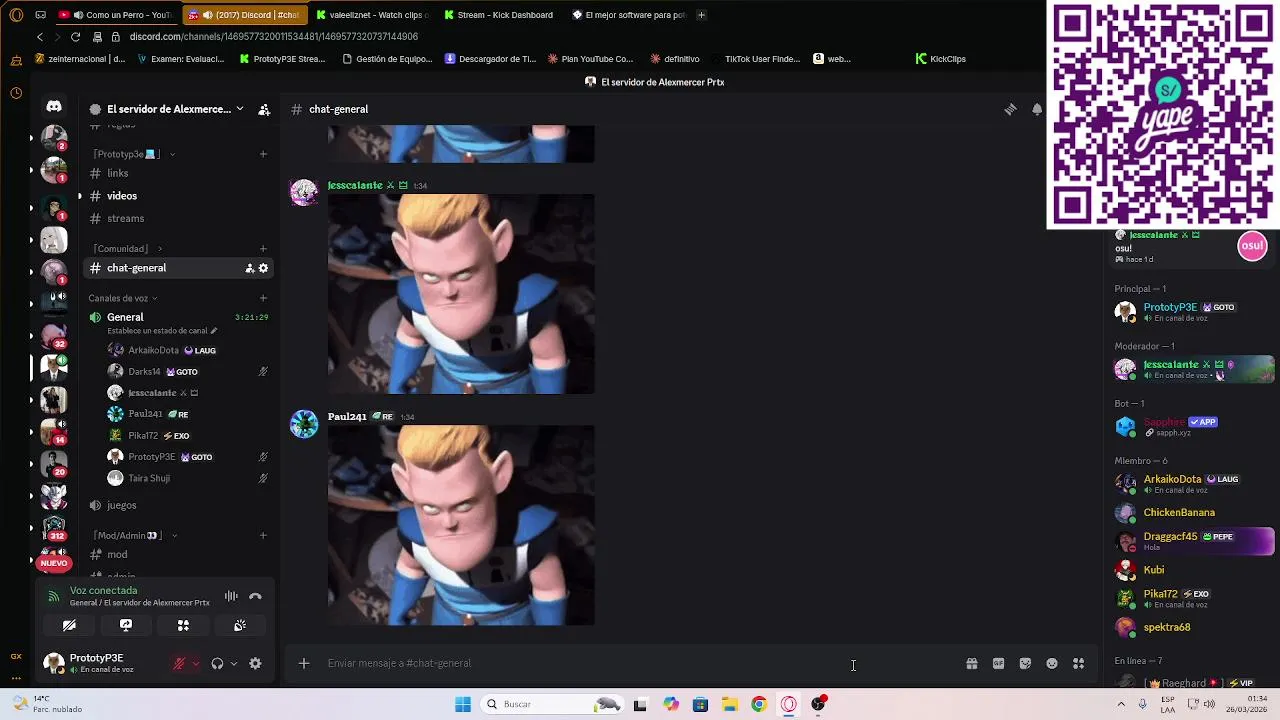Open sticker picker in message bar
This screenshot has width=1280, height=720.
point(1025,663)
